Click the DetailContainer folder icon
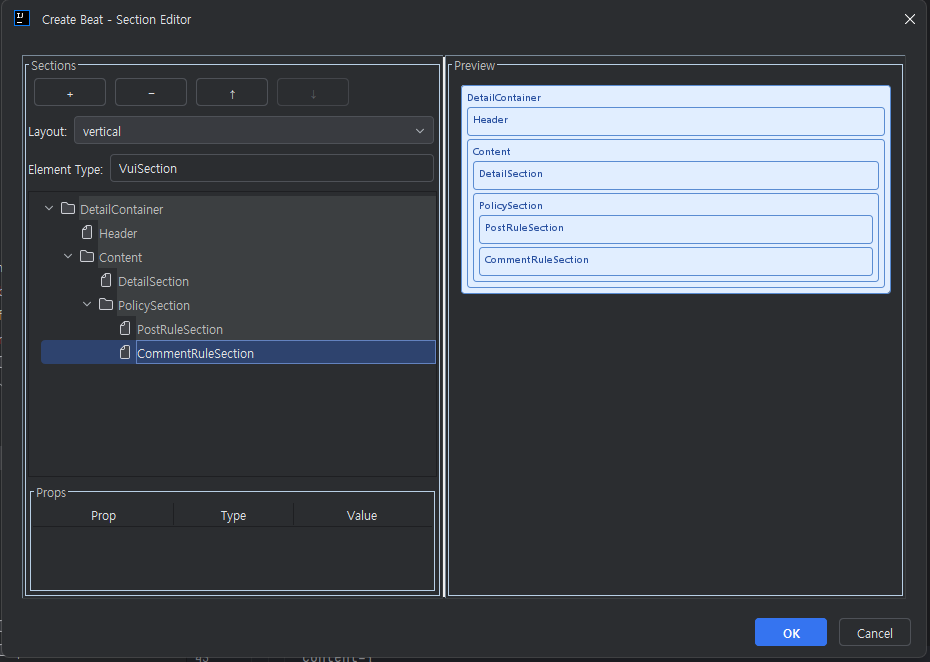Image resolution: width=930 pixels, height=662 pixels. (x=68, y=209)
